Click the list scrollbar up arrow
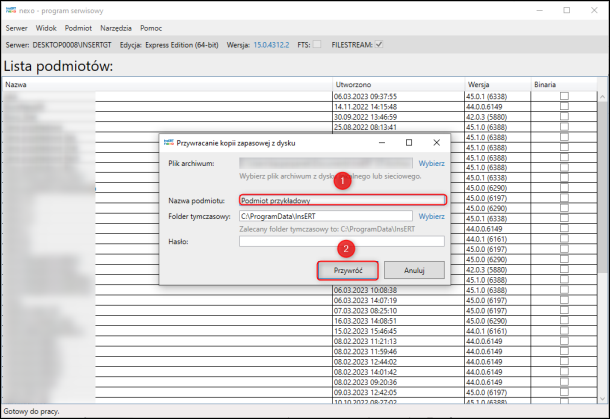The image size is (610, 419). click(603, 96)
